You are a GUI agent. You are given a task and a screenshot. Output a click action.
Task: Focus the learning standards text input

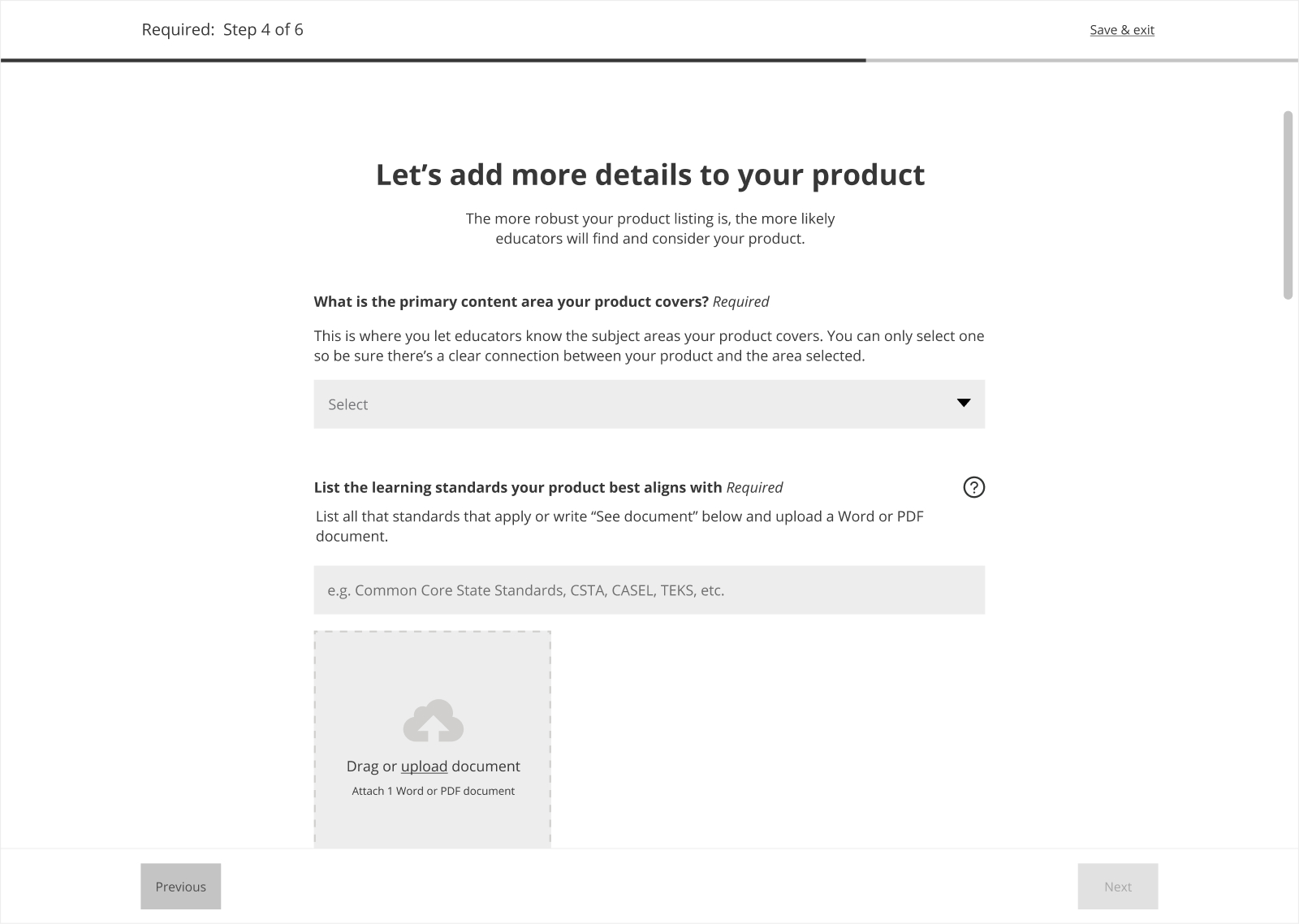click(x=649, y=590)
